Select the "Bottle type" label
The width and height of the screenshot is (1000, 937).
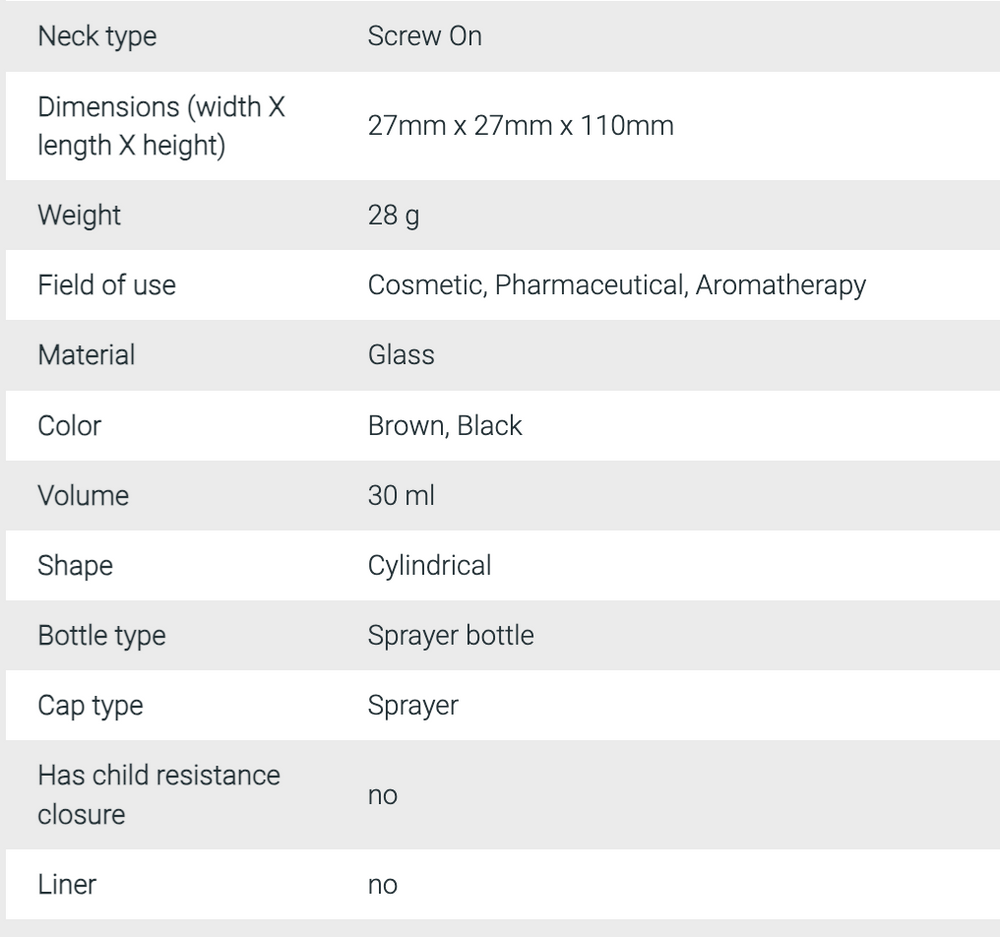coord(101,635)
